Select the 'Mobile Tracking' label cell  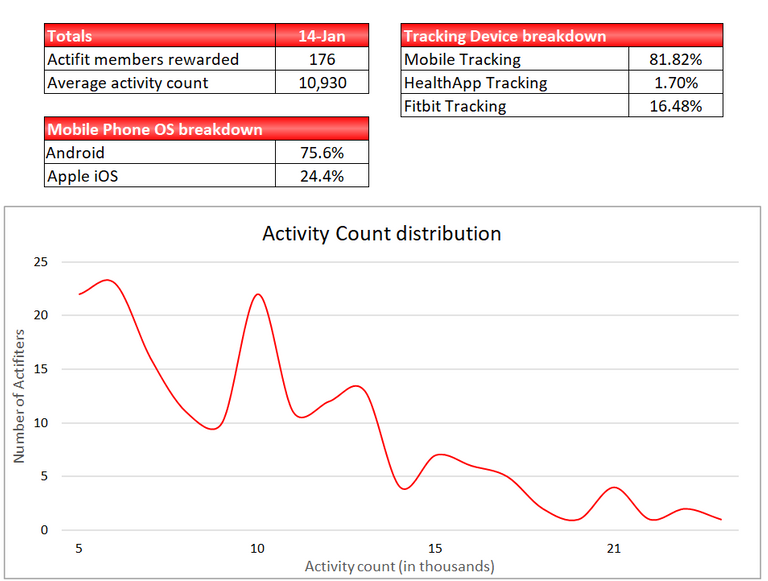pos(515,59)
